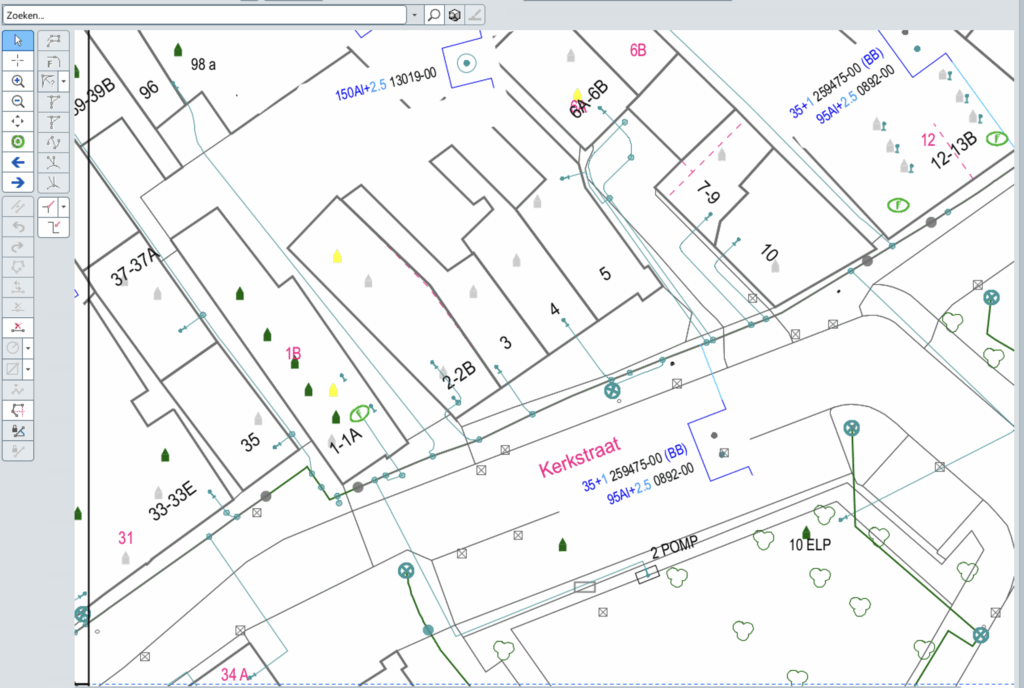Activate the zoom in magnifier tool
The width and height of the screenshot is (1024, 688).
pos(18,81)
